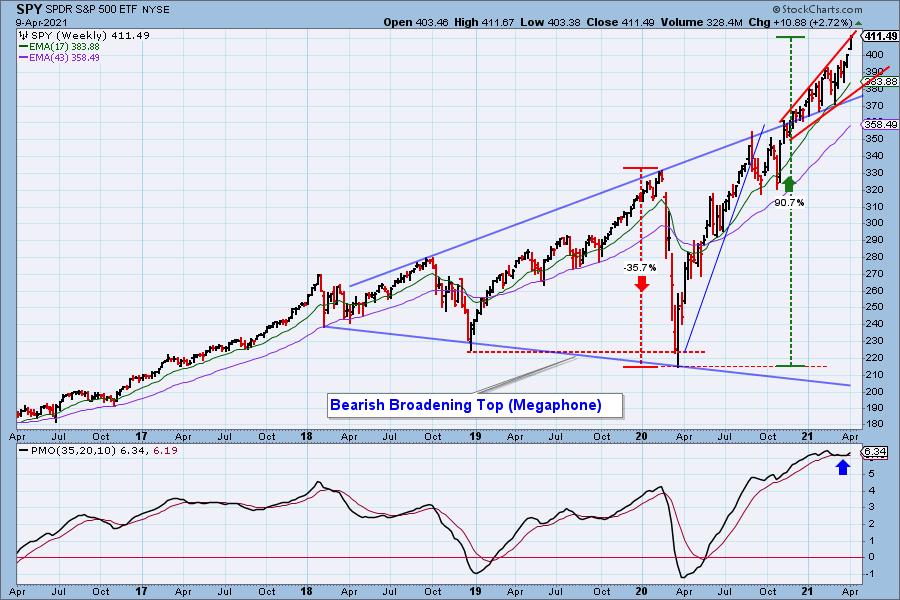Click the 0 level on the PMO axis

click(871, 556)
